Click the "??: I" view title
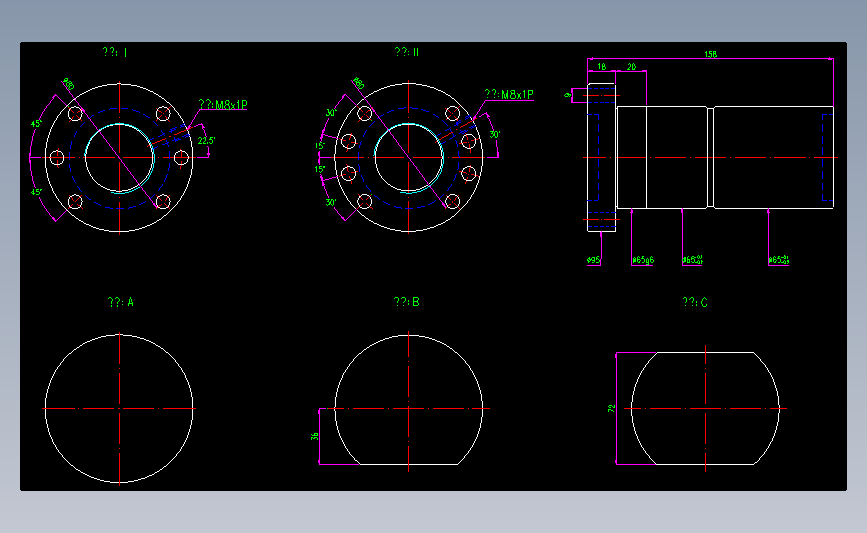Image resolution: width=867 pixels, height=533 pixels. [115, 53]
